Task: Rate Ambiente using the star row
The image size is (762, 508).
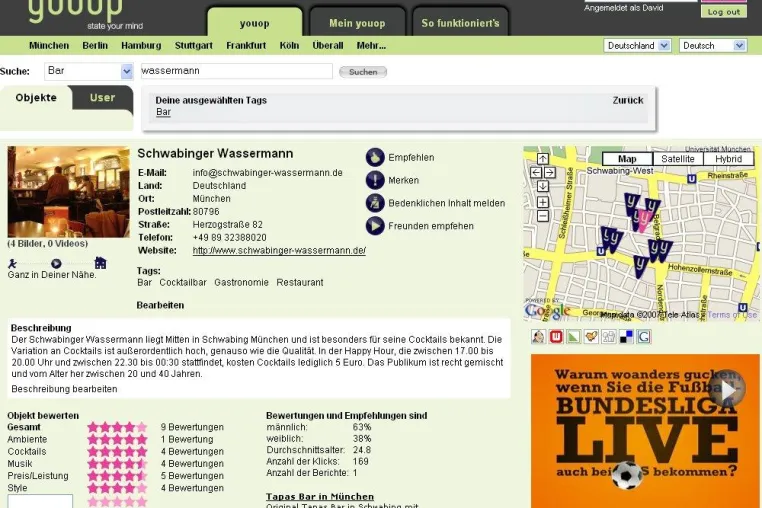Action: point(117,439)
